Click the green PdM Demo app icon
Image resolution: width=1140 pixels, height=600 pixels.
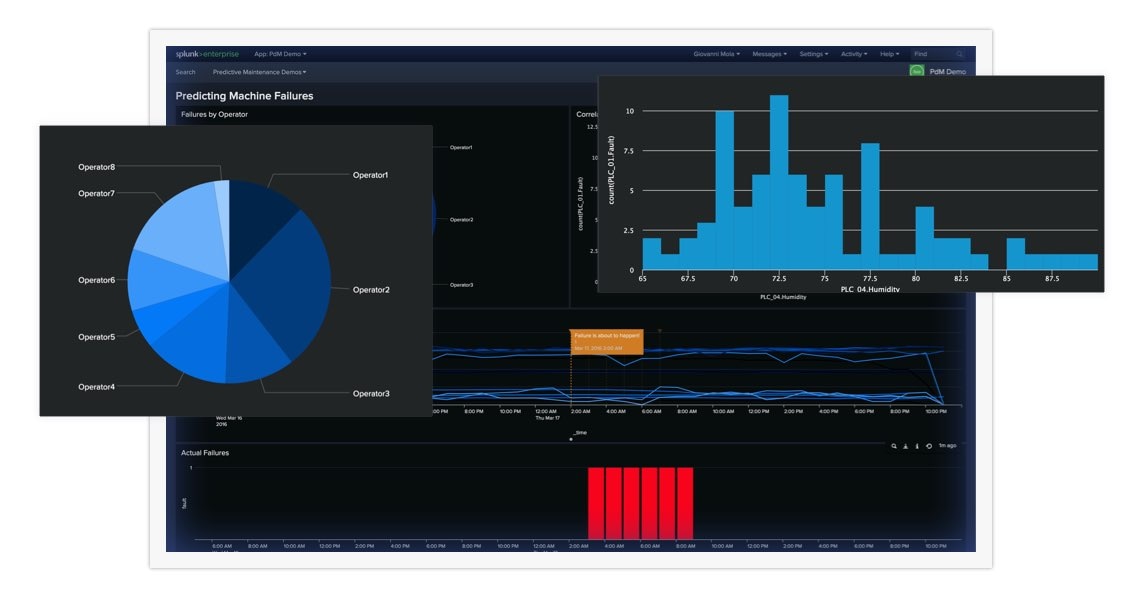[x=916, y=71]
